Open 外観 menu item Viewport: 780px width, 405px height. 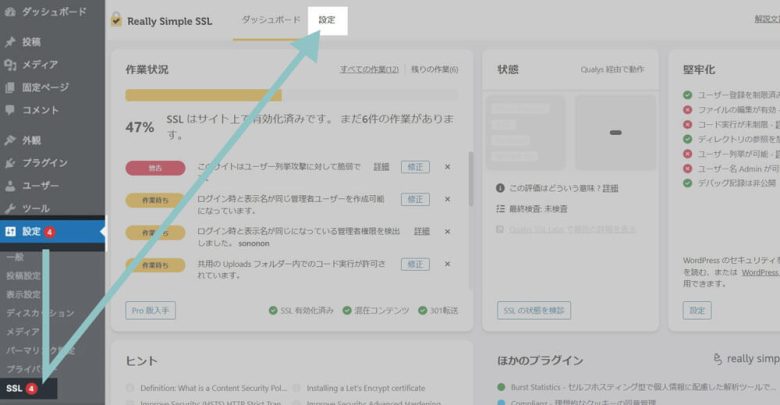coord(31,140)
